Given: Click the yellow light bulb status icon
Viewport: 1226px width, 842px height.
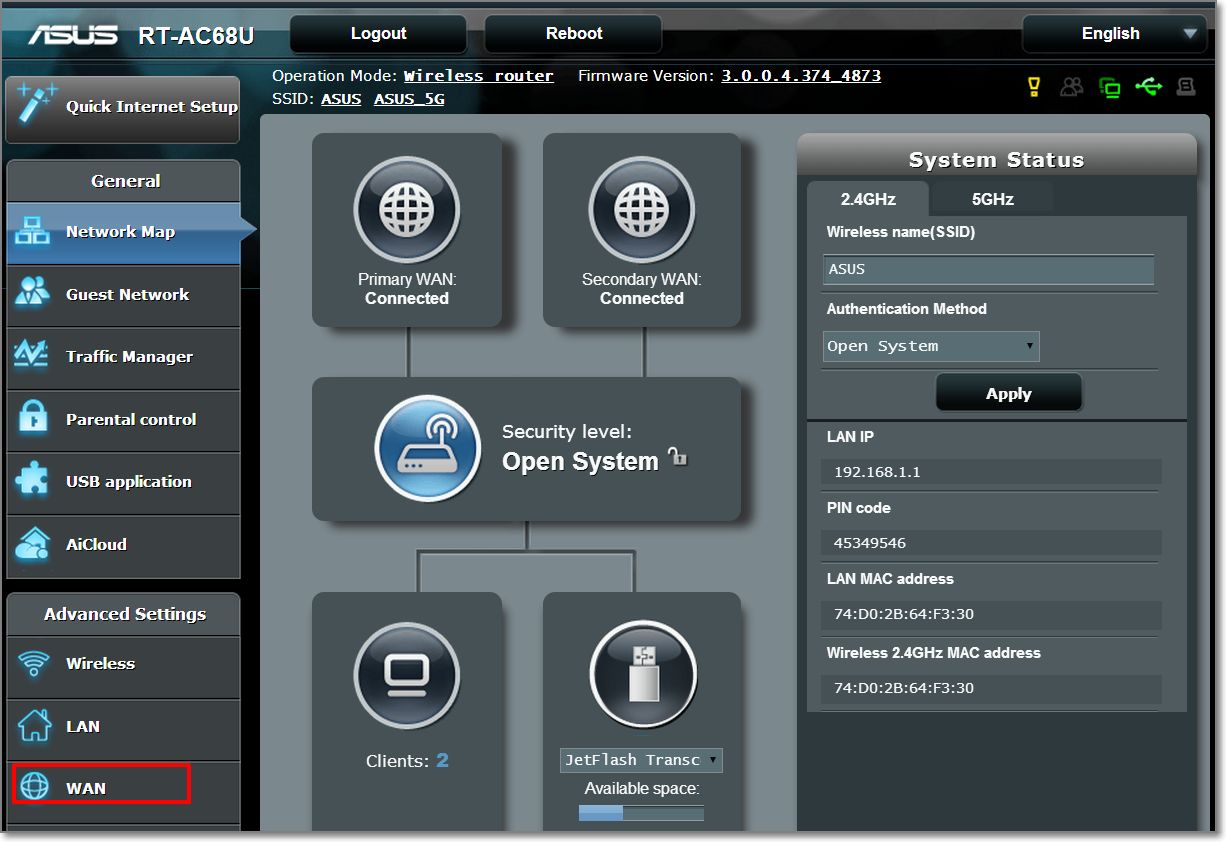Looking at the screenshot, I should pos(1035,87).
